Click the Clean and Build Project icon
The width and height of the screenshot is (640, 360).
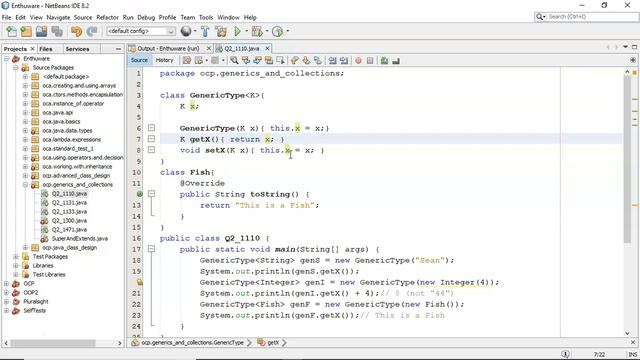coord(221,31)
